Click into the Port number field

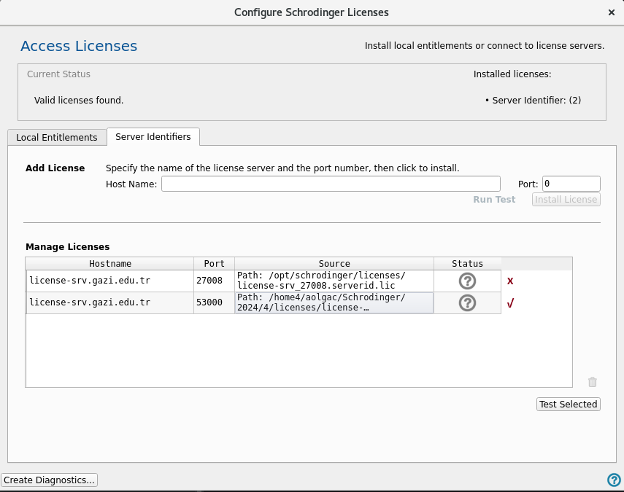pos(571,184)
